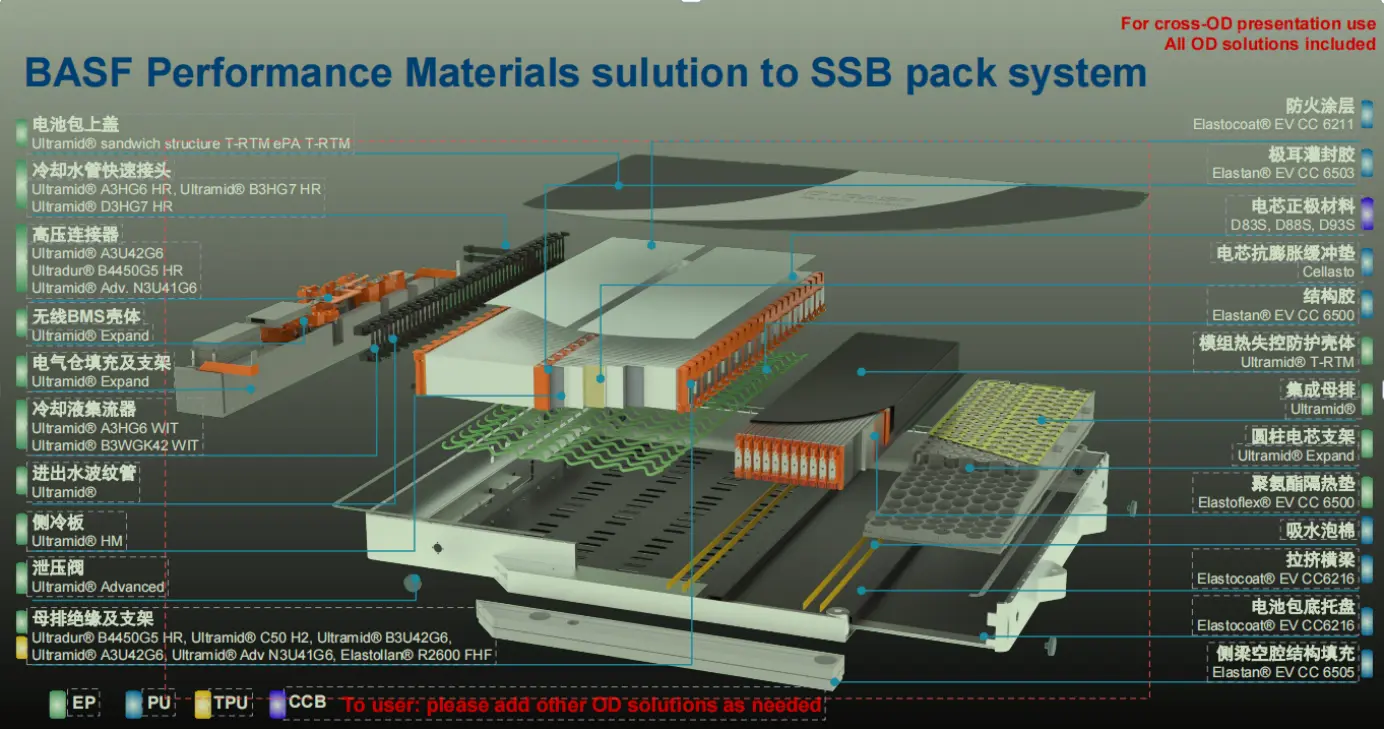Click the yellow TPU legend swatch
1384x729 pixels.
202,704
